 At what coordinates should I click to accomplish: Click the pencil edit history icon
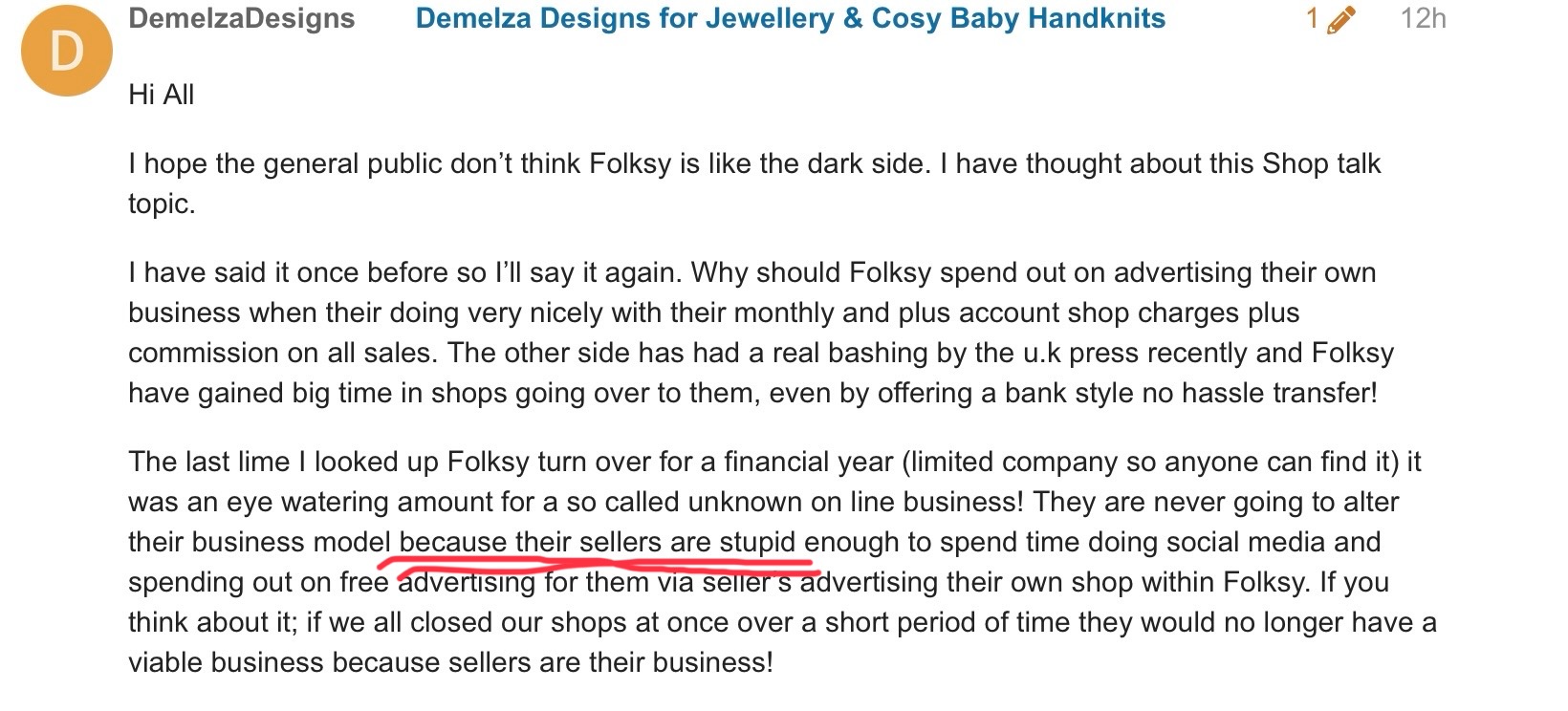1341,20
